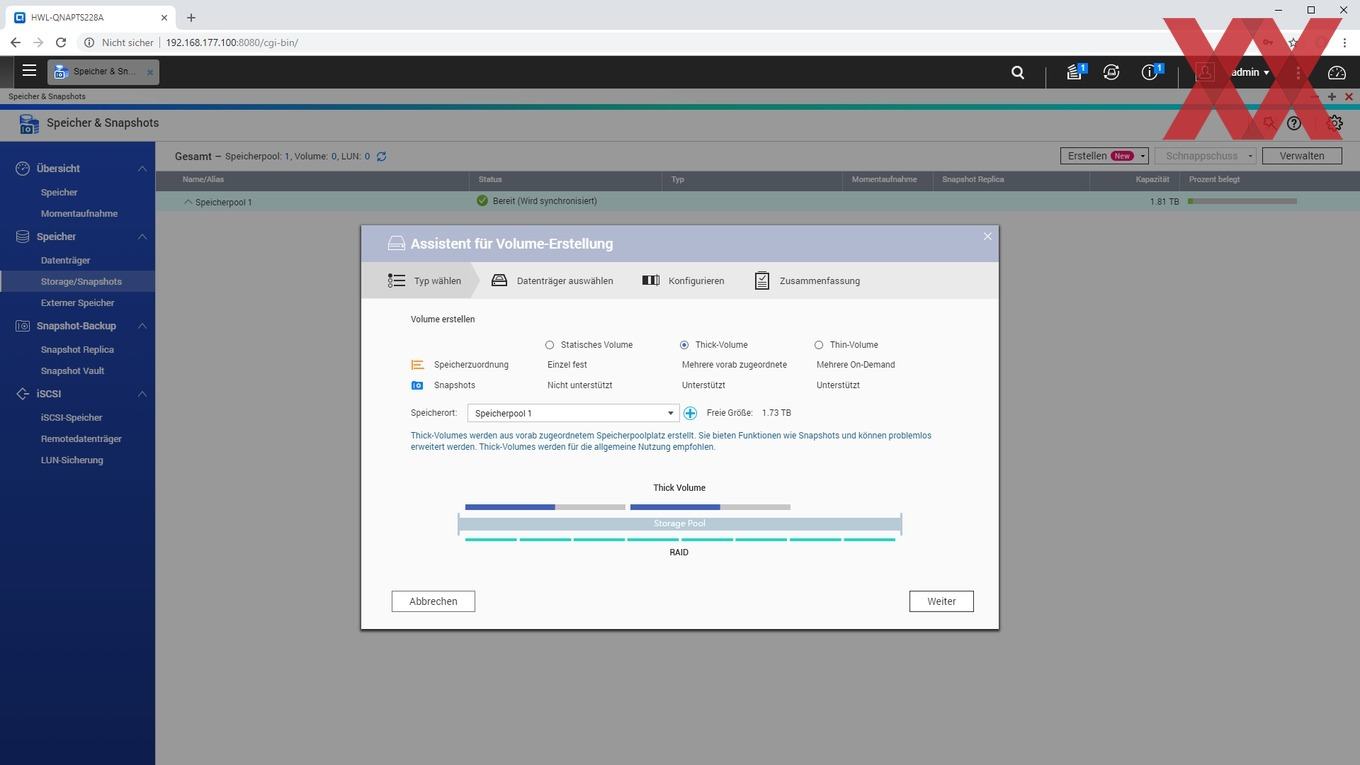Viewport: 1360px width, 765px height.
Task: Collapse the Speicherpool 1 row
Action: [187, 202]
